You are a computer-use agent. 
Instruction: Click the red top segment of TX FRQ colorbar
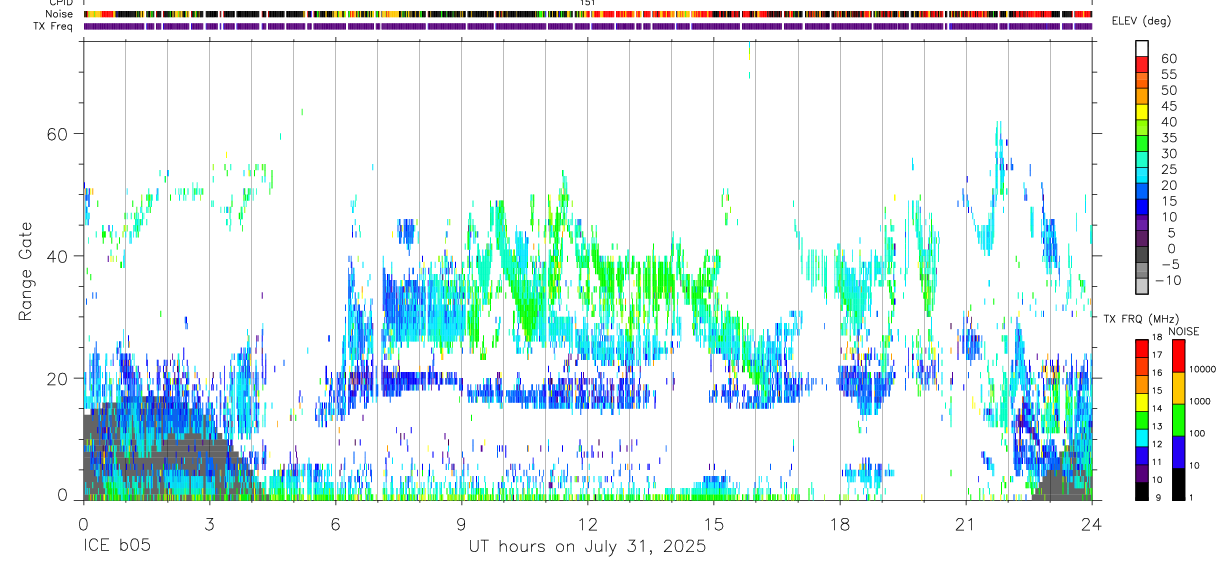[1142, 348]
